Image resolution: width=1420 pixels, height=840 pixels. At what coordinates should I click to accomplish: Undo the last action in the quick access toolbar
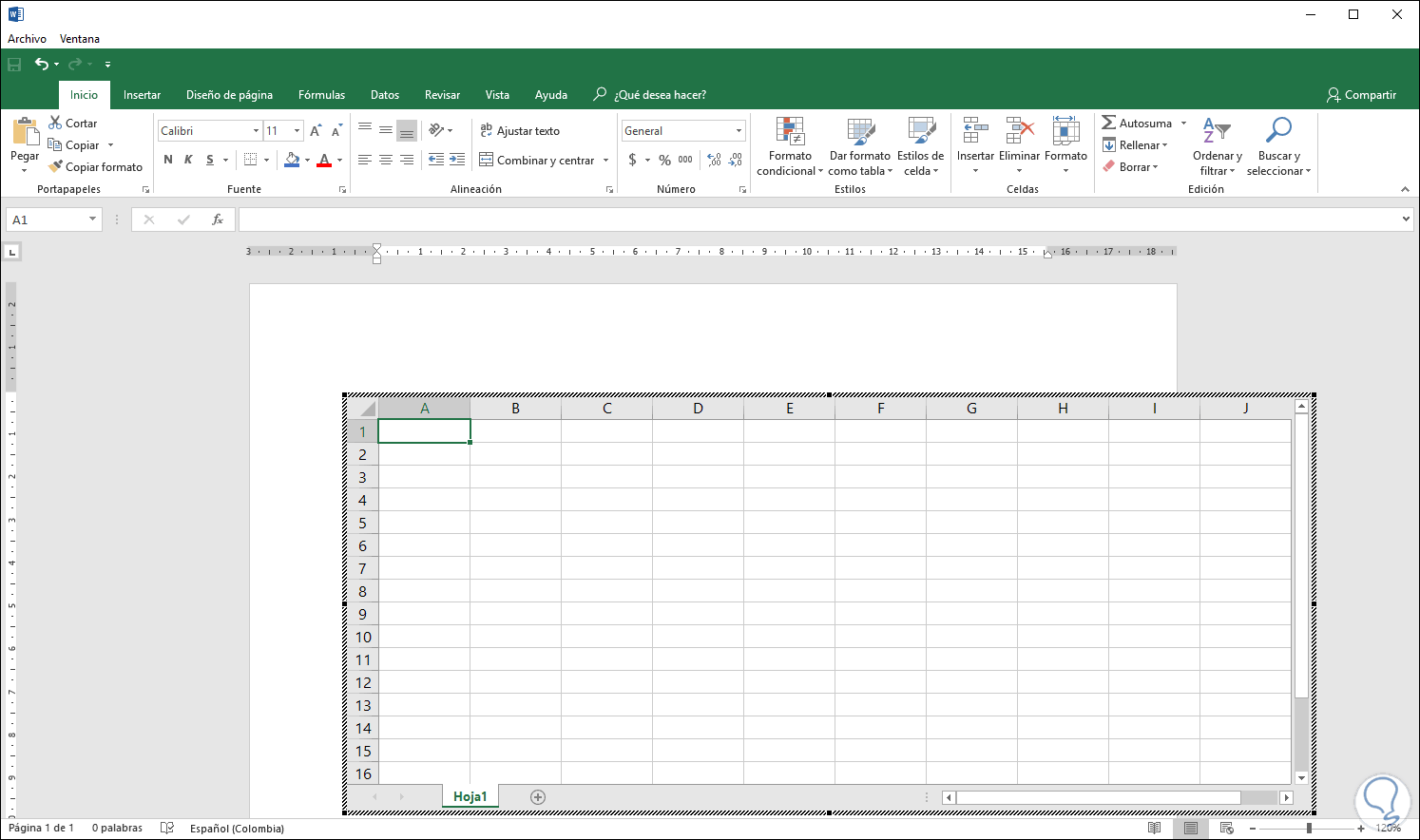click(x=41, y=65)
